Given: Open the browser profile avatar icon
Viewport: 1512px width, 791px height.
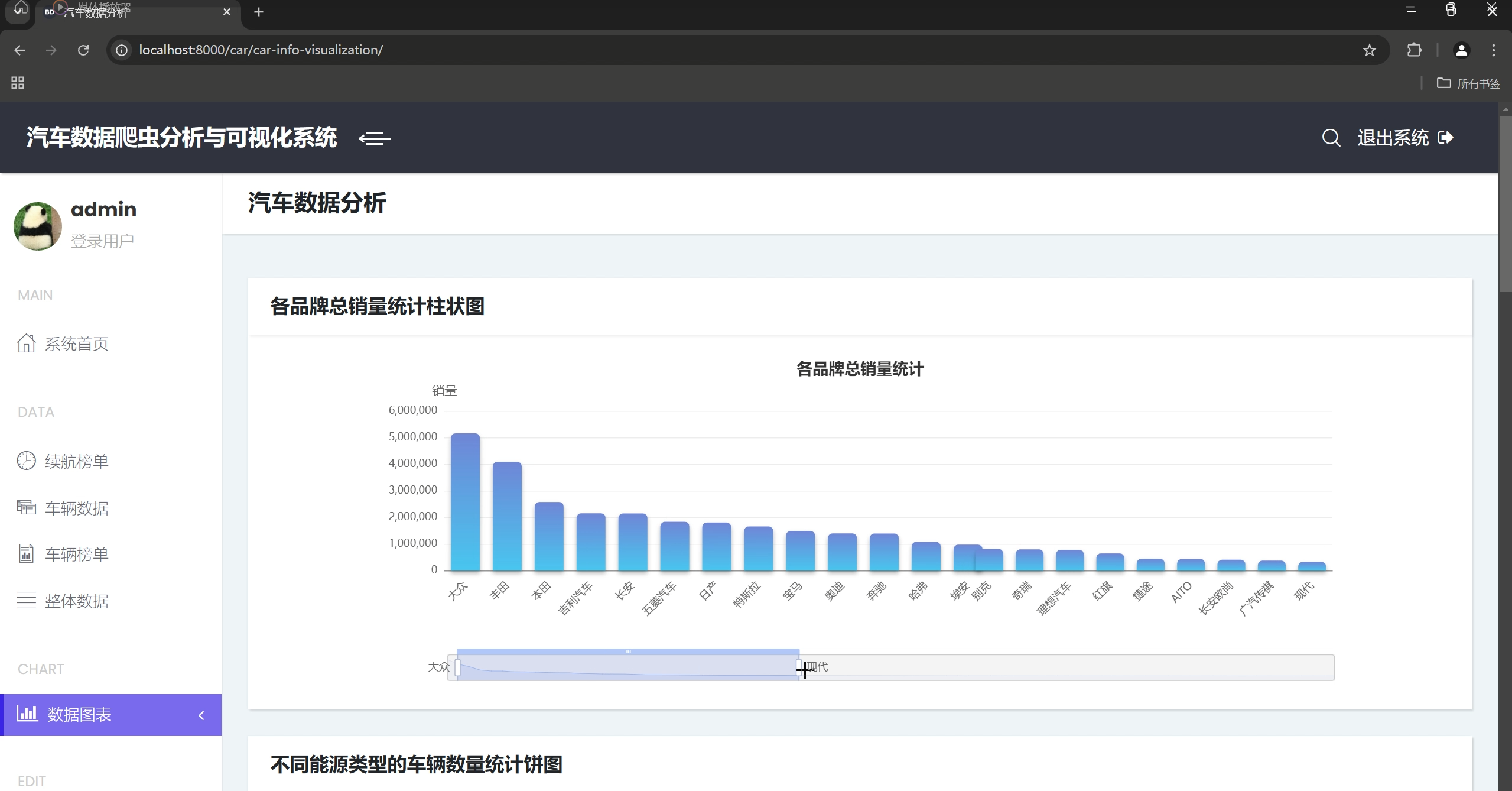Looking at the screenshot, I should point(1461,50).
